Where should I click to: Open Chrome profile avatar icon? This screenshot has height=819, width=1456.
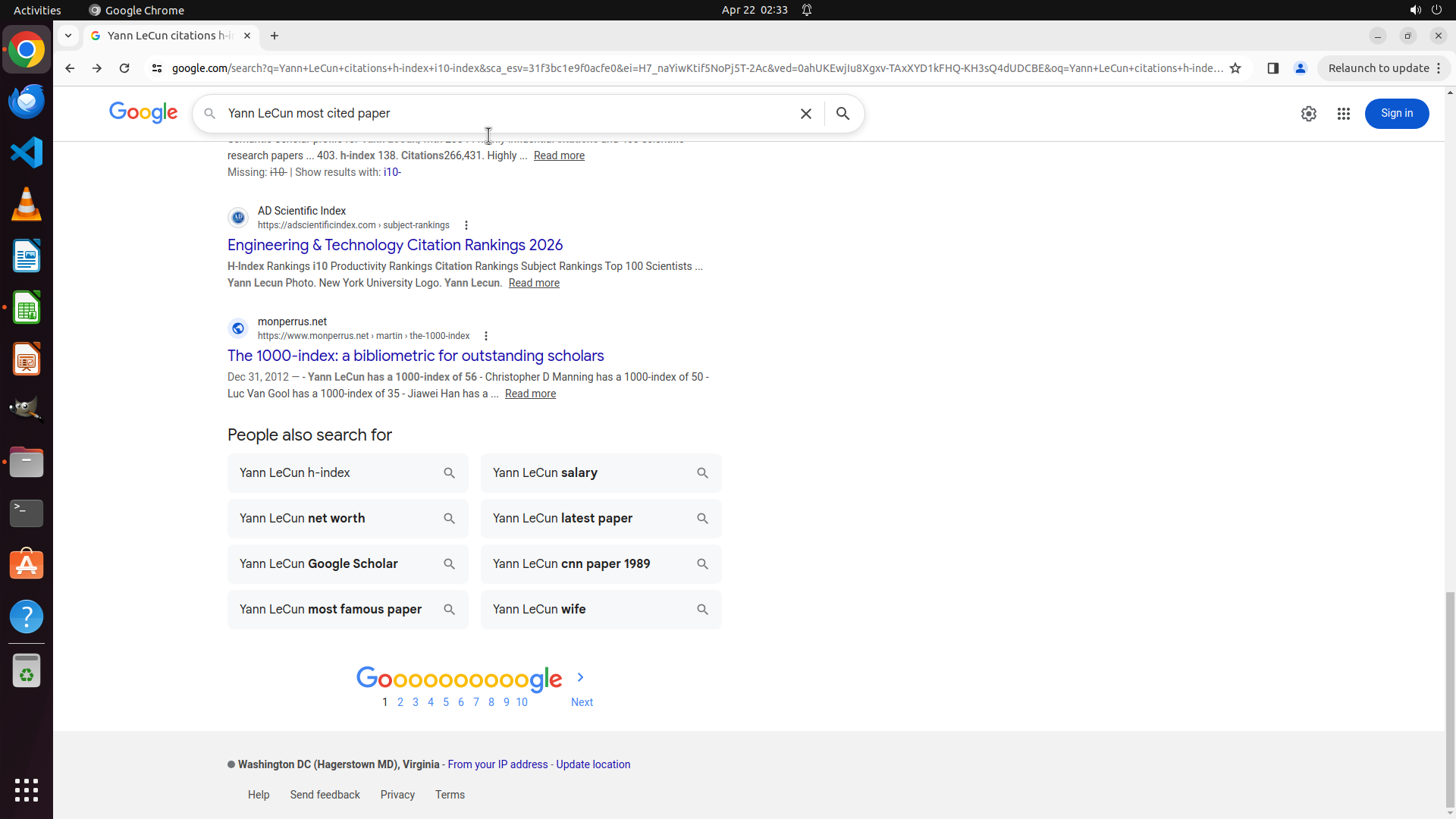[x=1300, y=68]
